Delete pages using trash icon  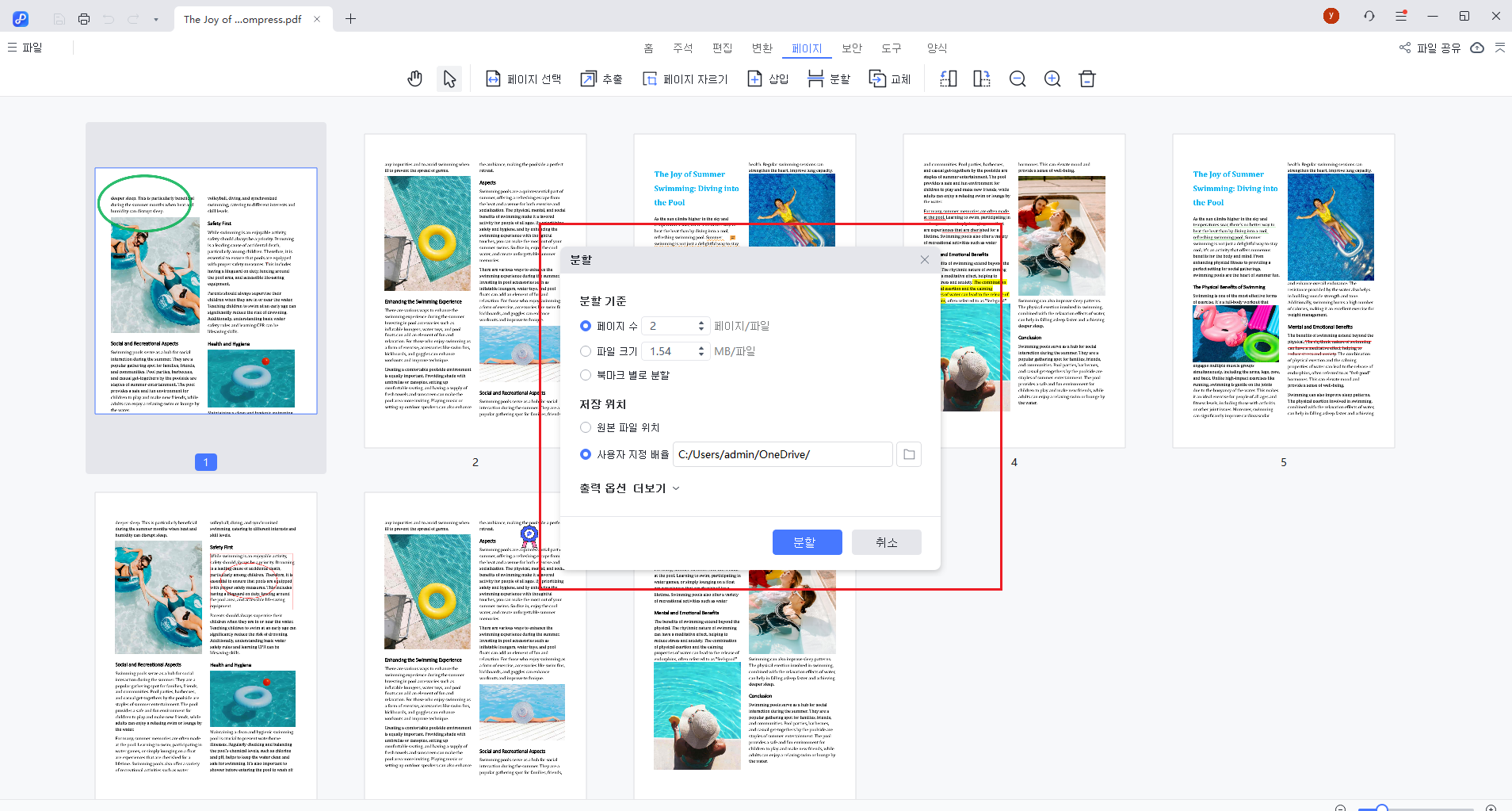point(1086,78)
